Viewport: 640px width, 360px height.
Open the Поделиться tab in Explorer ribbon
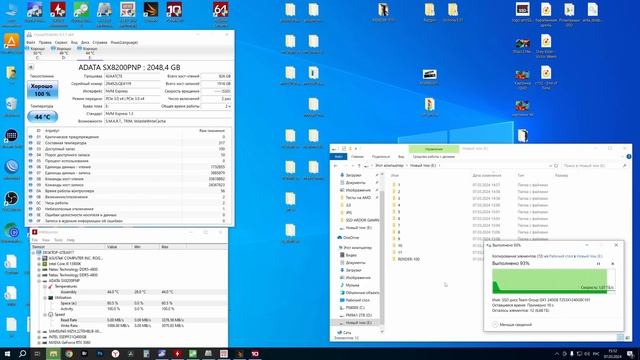tap(380, 157)
